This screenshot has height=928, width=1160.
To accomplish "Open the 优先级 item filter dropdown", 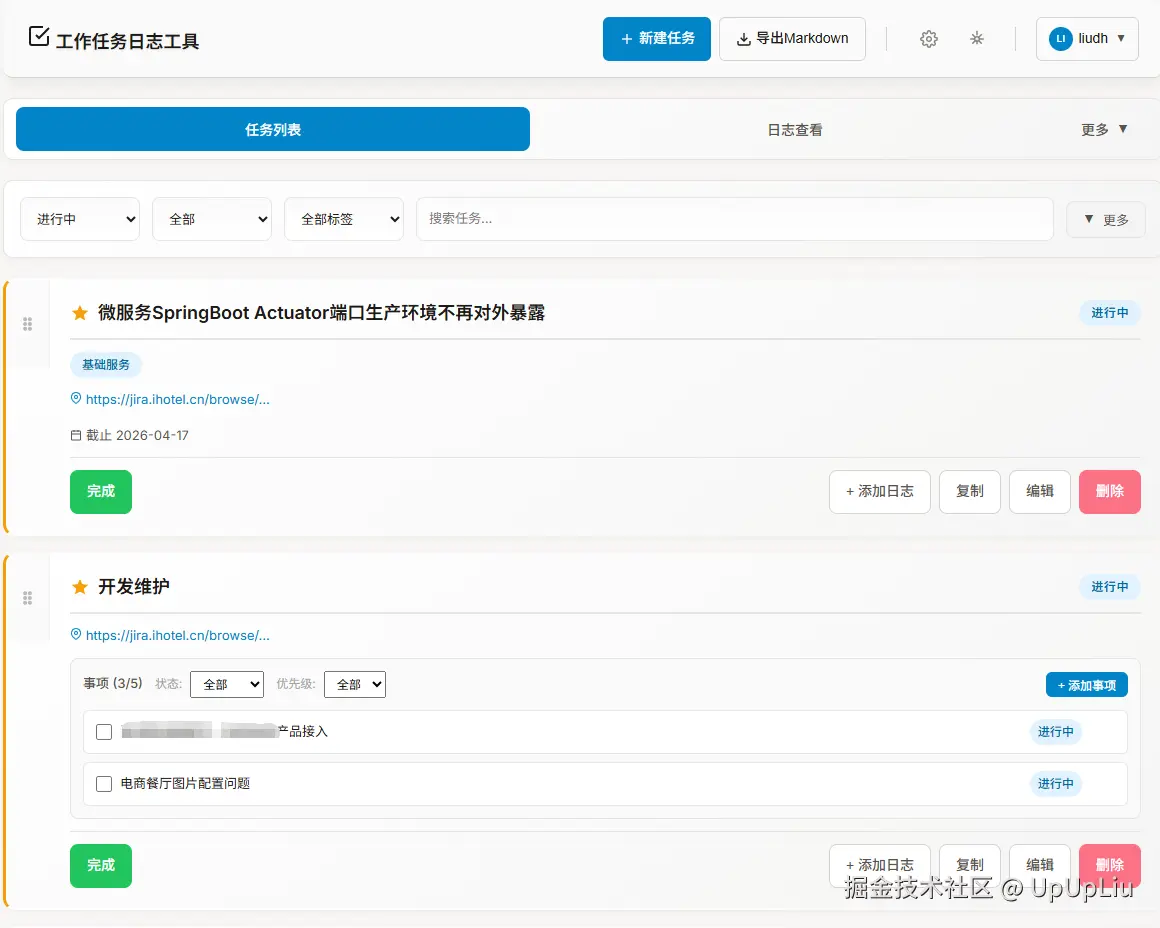I will (x=355, y=685).
